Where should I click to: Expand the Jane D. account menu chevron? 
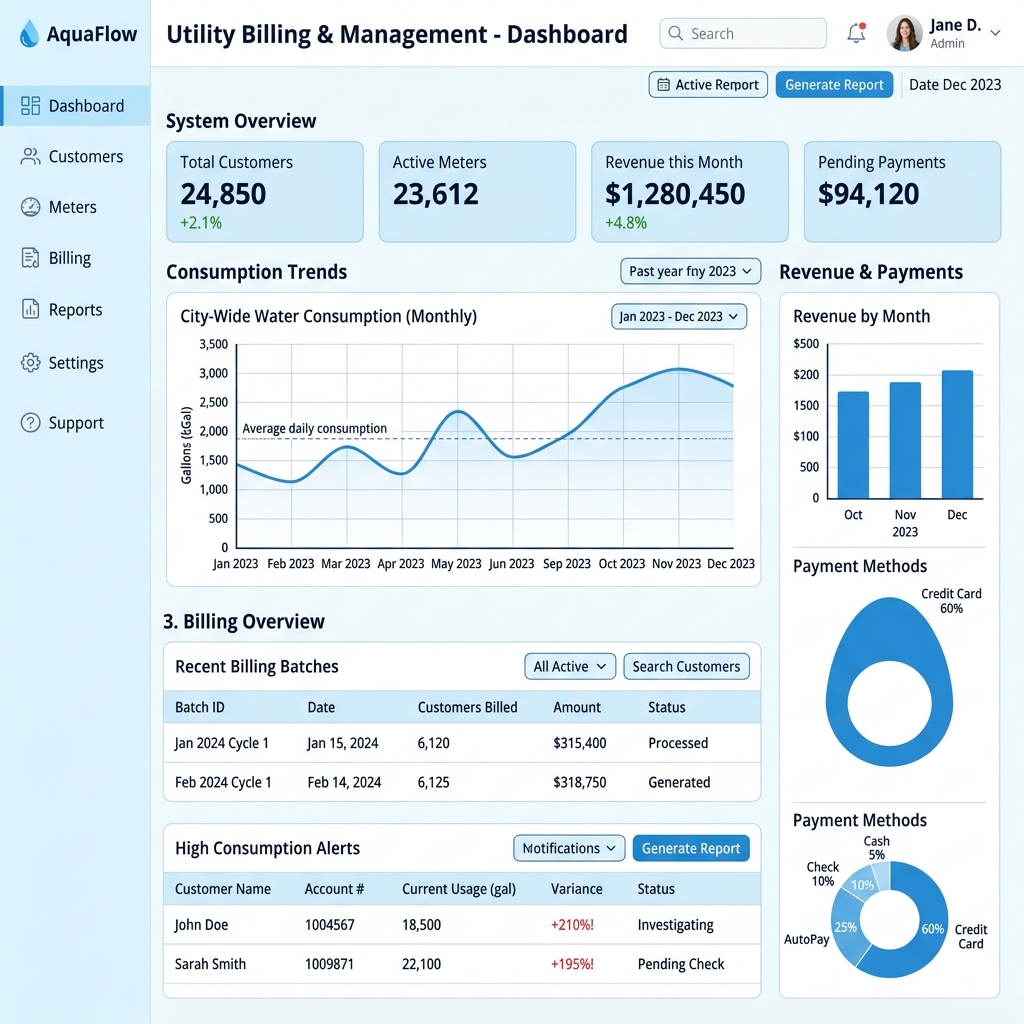point(995,33)
